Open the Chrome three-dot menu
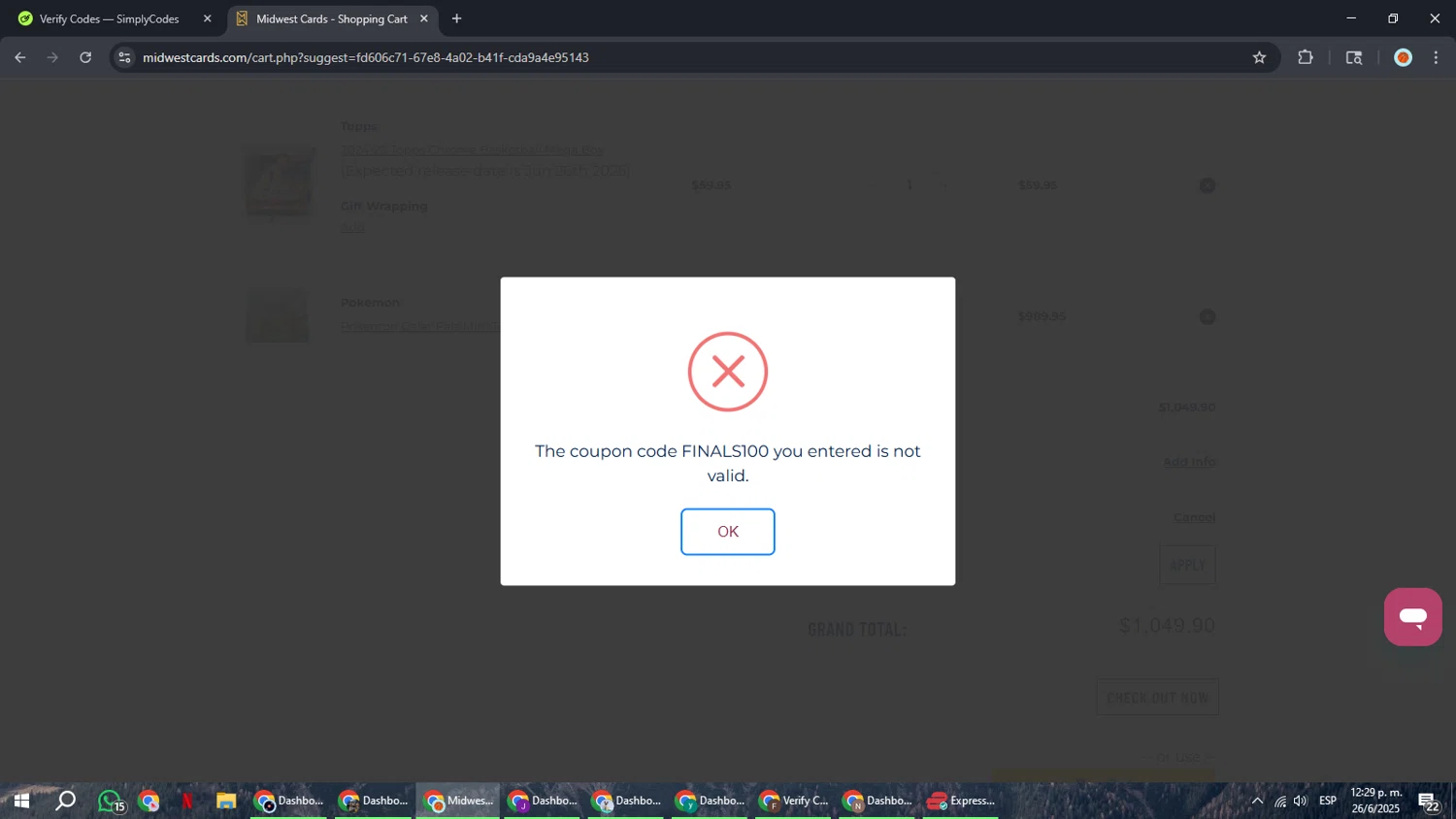Image resolution: width=1456 pixels, height=819 pixels. coord(1436,57)
